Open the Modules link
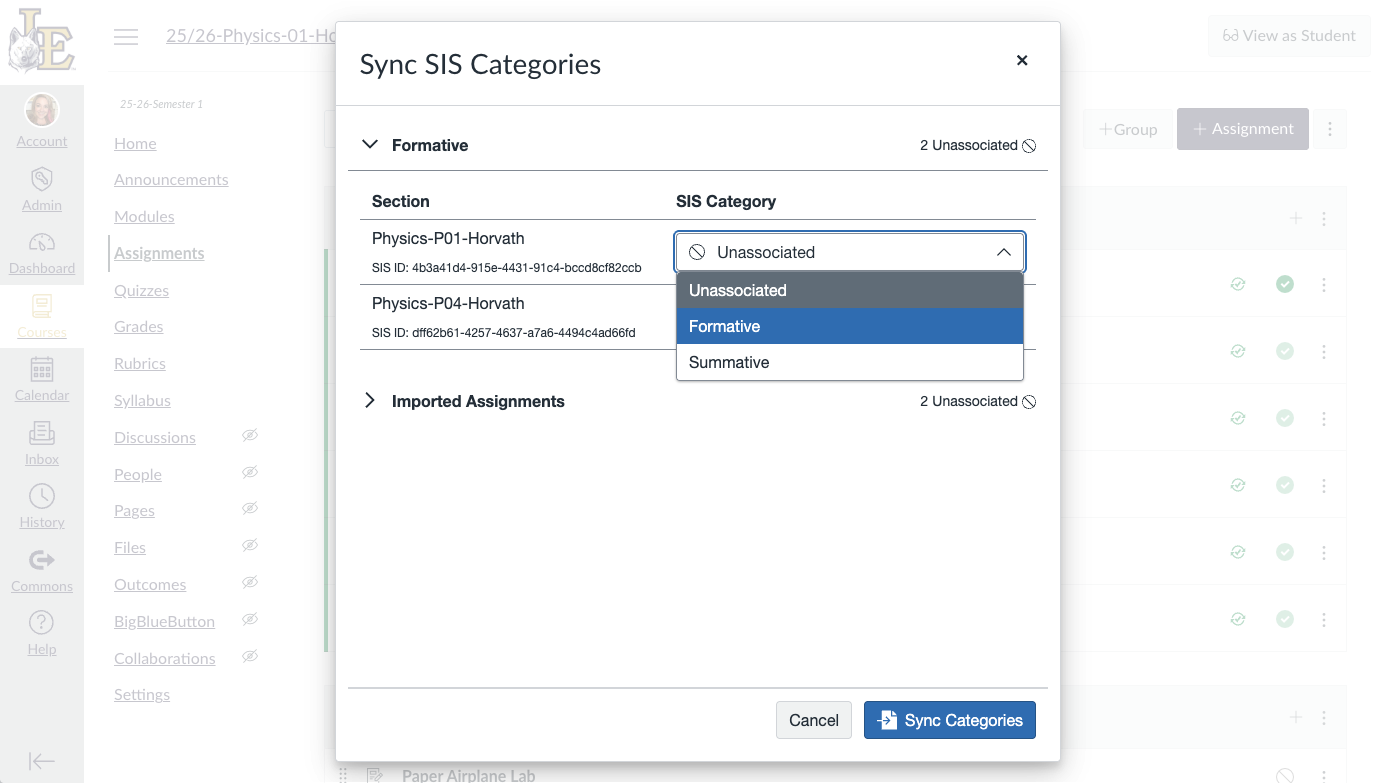Image resolution: width=1395 pixels, height=783 pixels. pos(144,216)
